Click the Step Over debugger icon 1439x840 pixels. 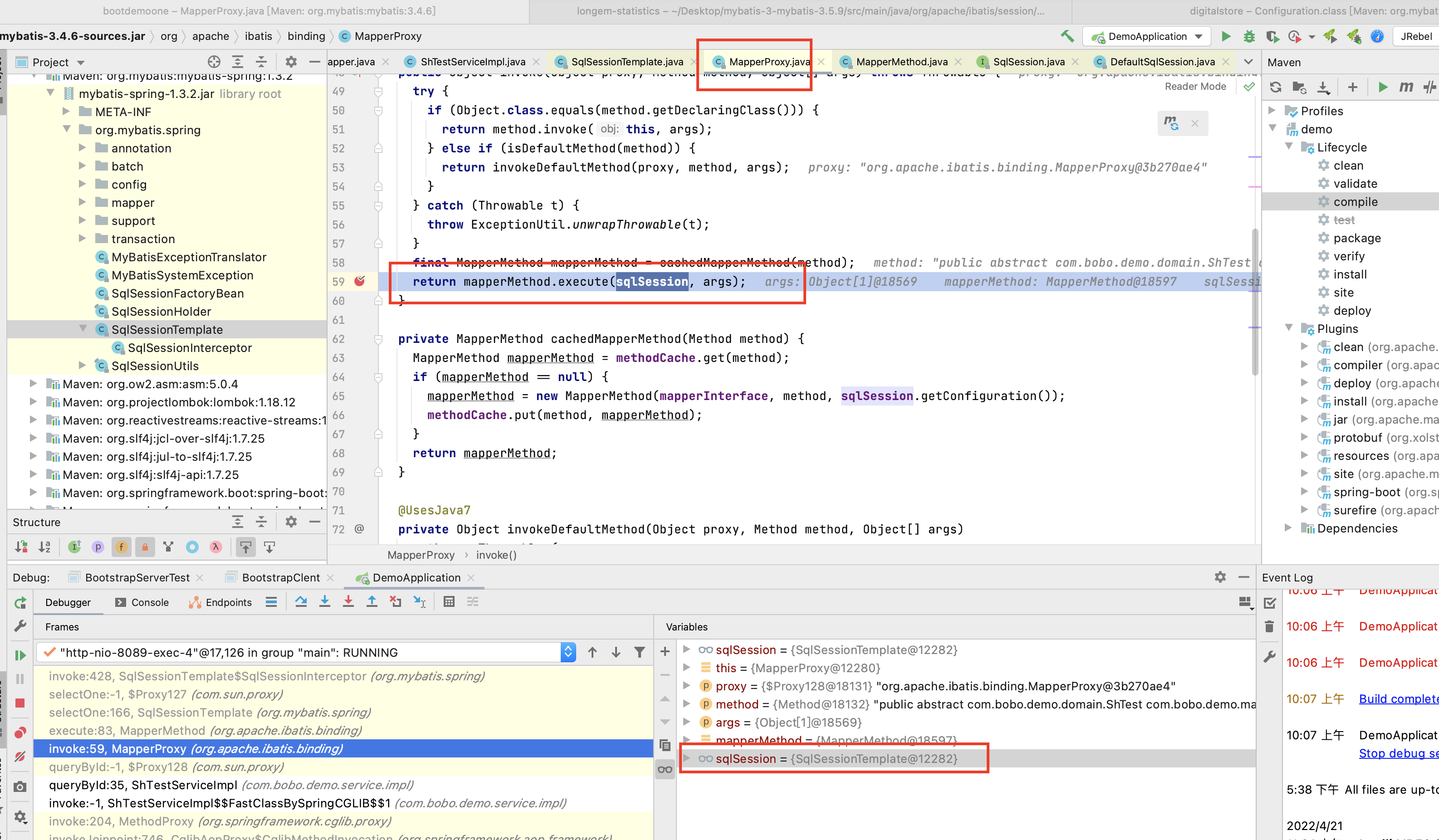tap(301, 601)
